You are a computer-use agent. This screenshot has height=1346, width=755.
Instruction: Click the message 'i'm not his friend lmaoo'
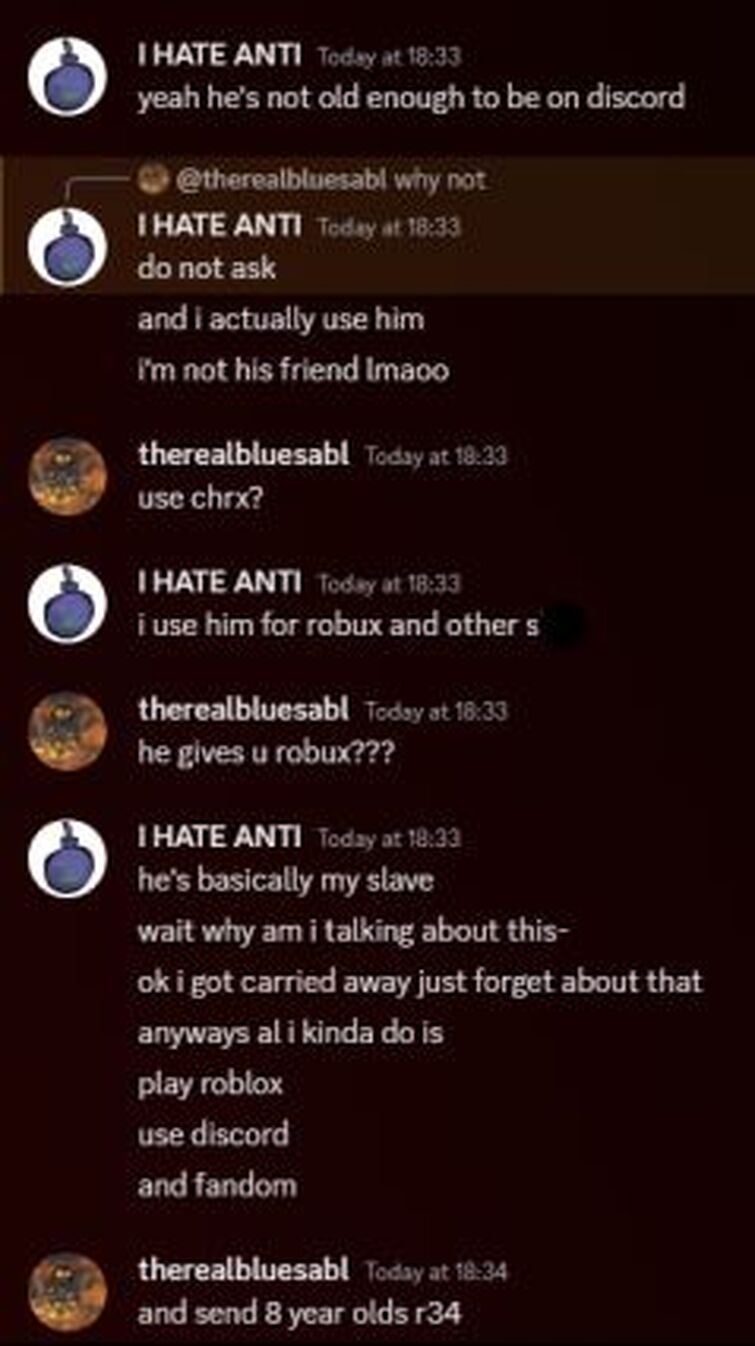[x=293, y=371]
